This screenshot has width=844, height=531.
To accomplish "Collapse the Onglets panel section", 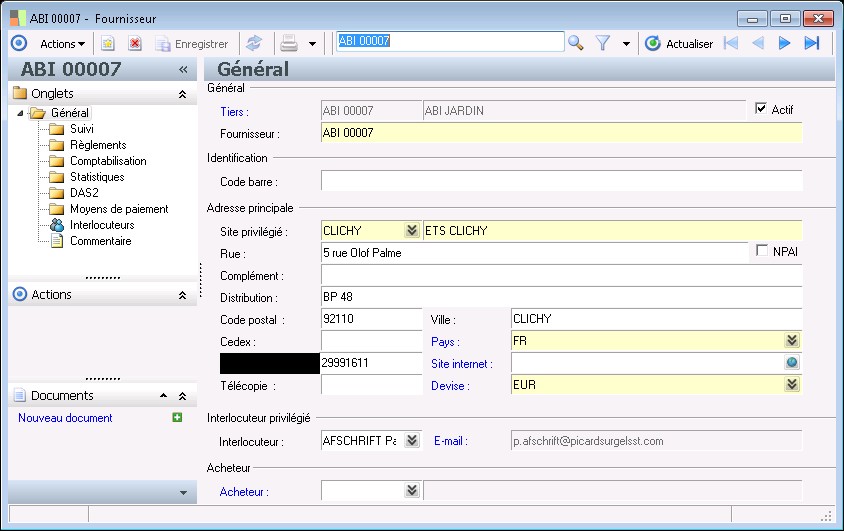I will click(182, 94).
